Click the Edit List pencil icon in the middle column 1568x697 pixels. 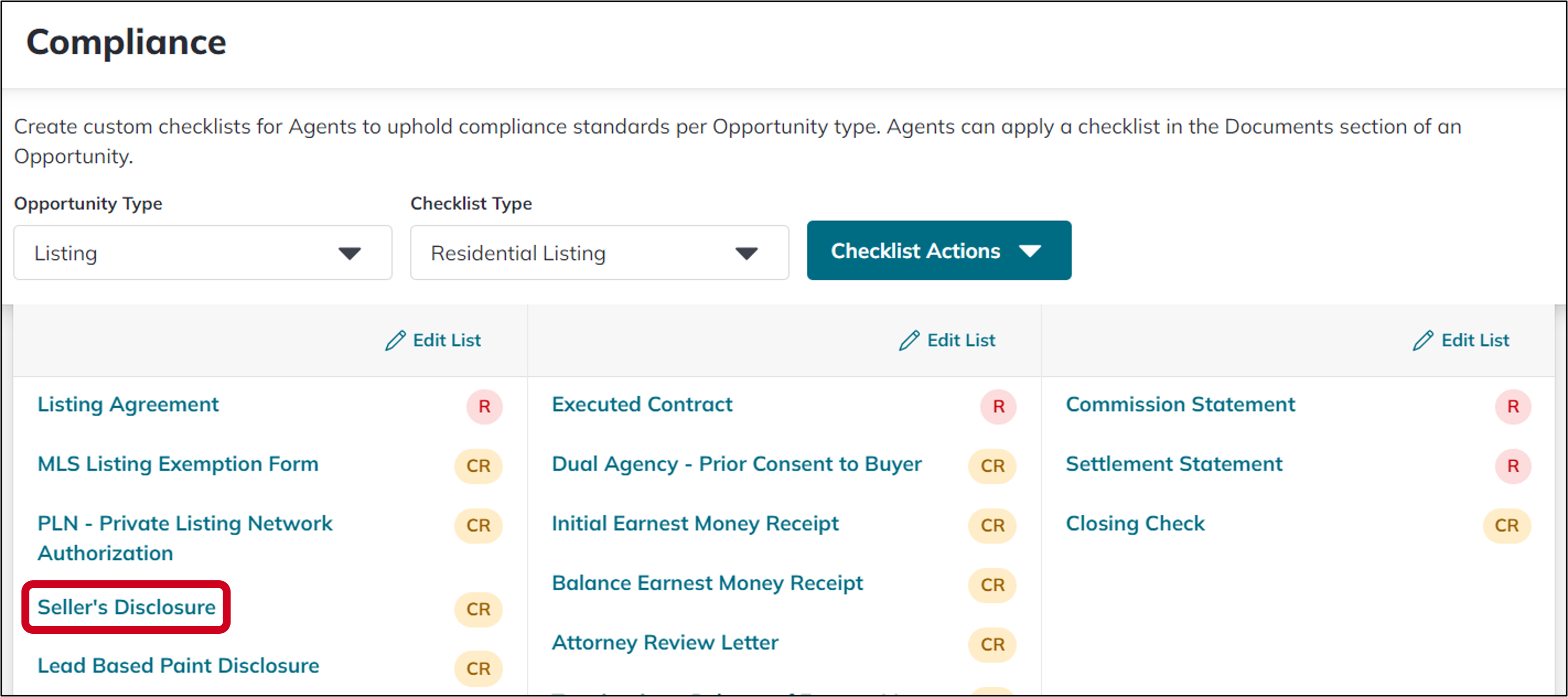click(x=908, y=340)
